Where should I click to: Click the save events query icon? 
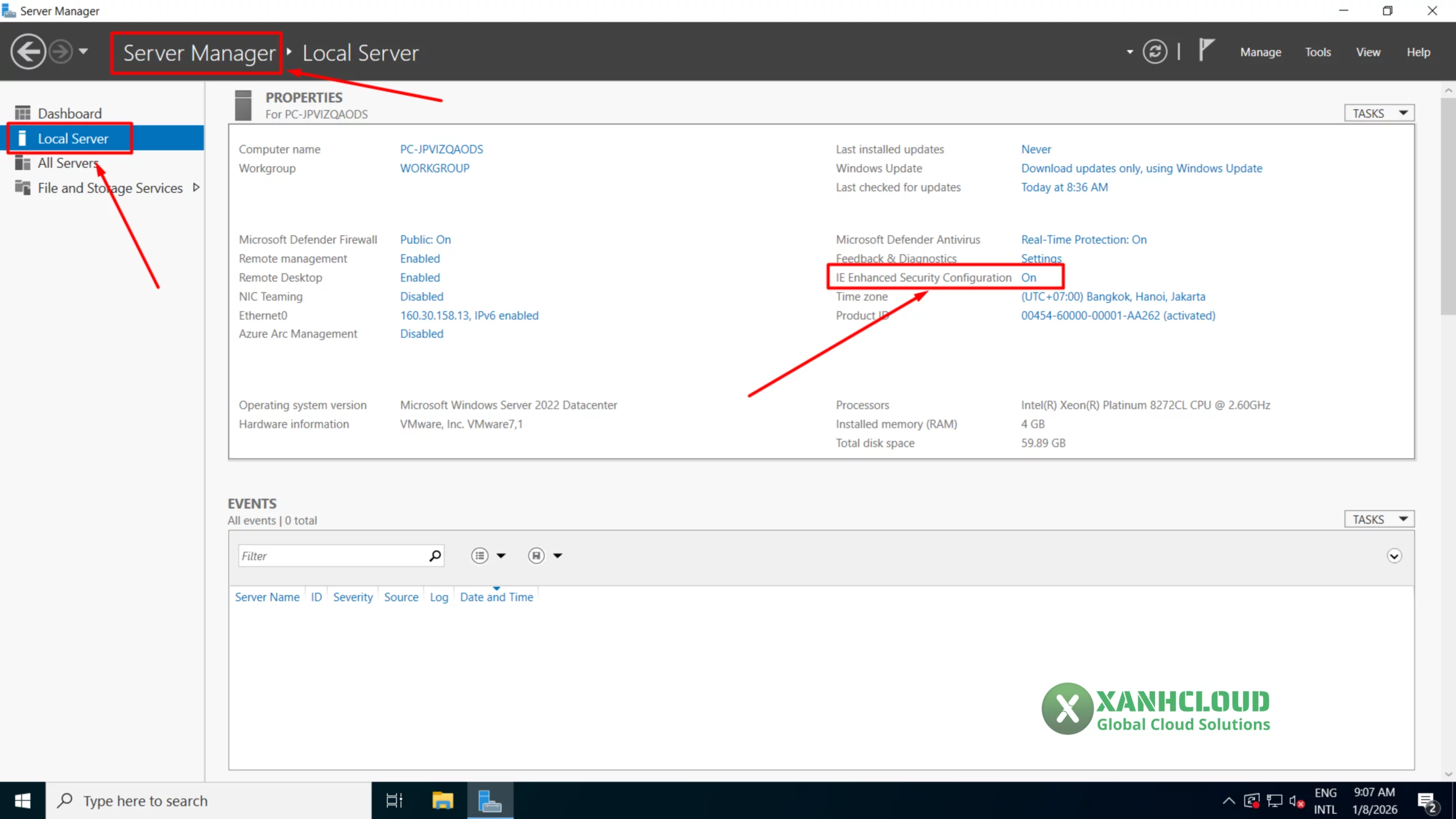[536, 556]
